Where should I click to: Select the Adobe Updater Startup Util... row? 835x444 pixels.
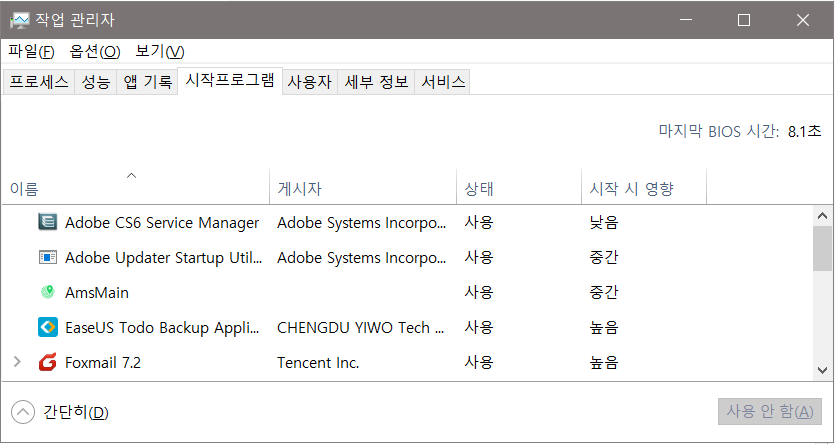click(407, 257)
